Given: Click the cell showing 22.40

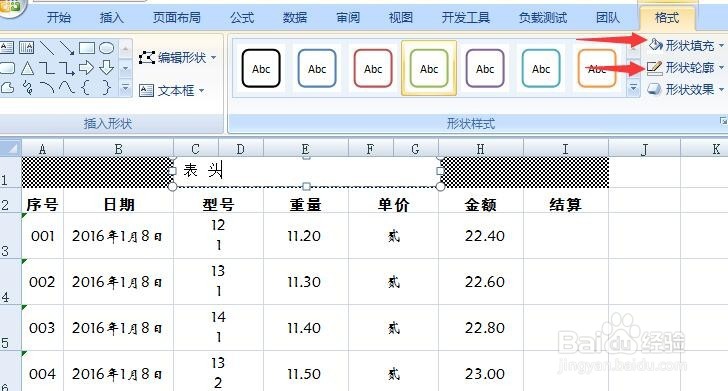Looking at the screenshot, I should pyautogui.click(x=481, y=236).
